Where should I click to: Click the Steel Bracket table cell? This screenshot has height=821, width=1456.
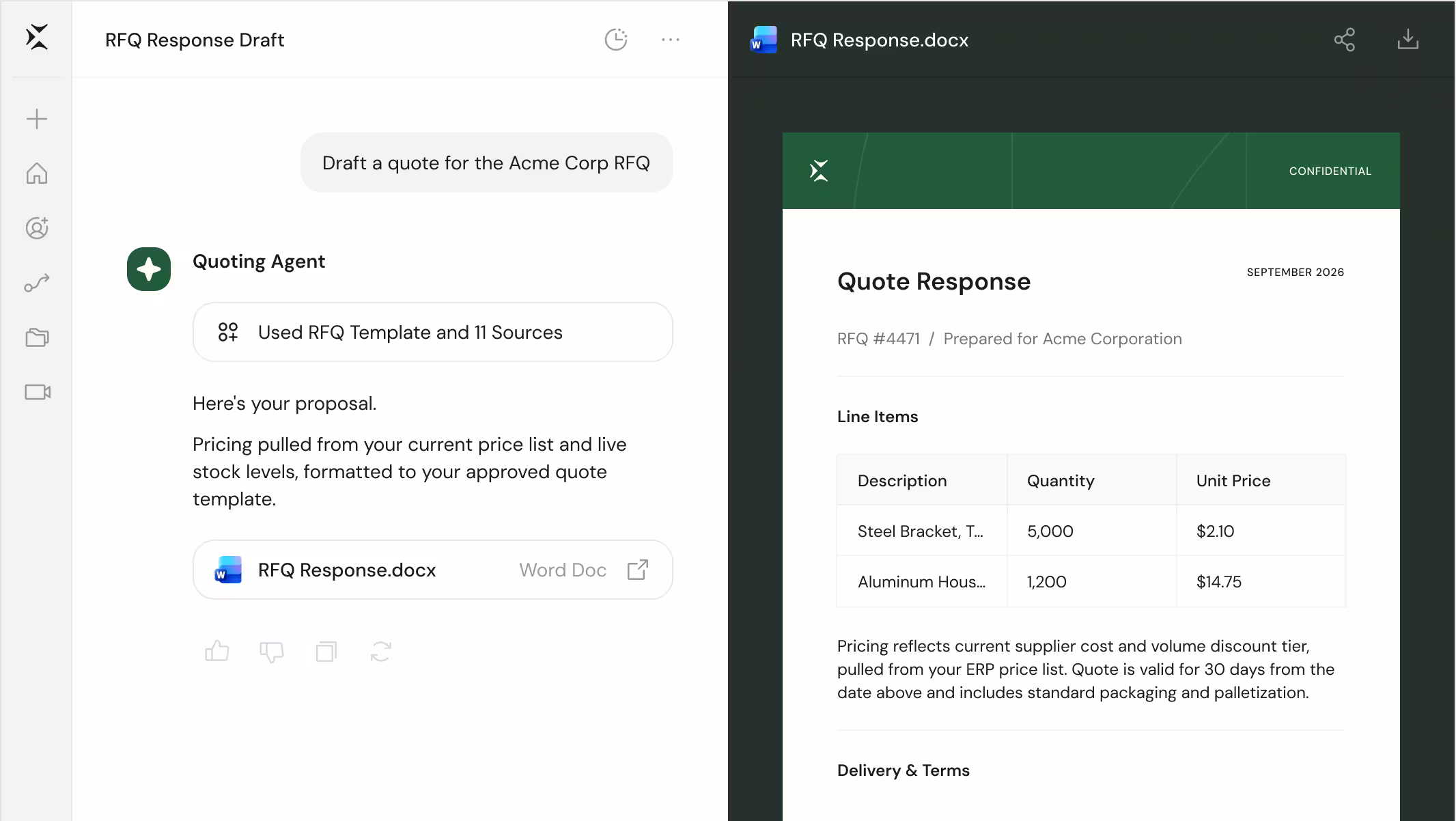click(921, 531)
